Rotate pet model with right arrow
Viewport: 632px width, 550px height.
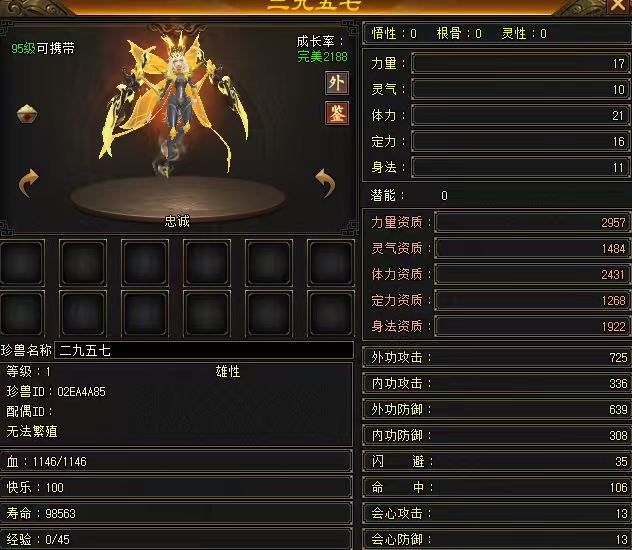[x=325, y=183]
